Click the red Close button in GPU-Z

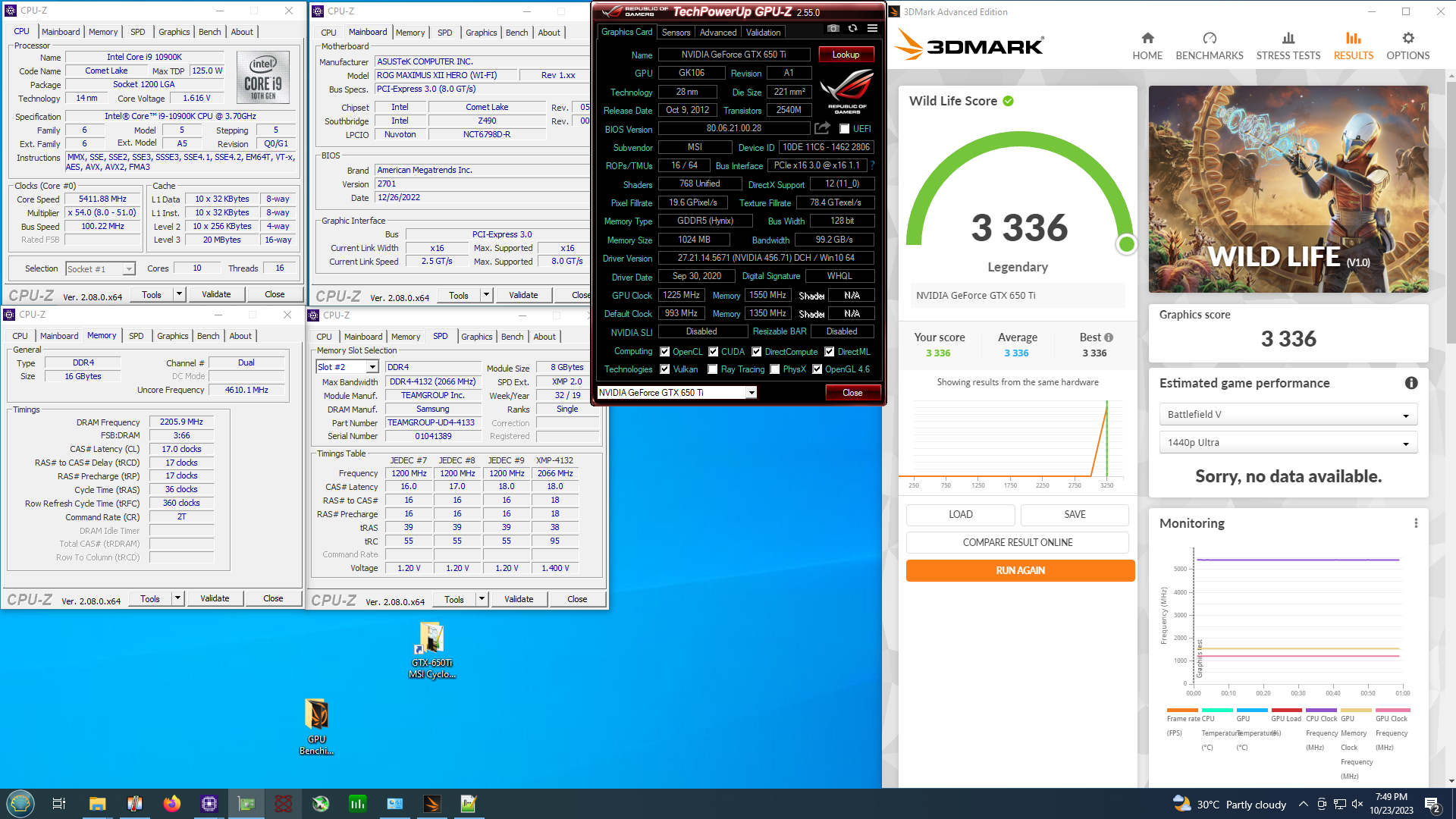click(852, 393)
